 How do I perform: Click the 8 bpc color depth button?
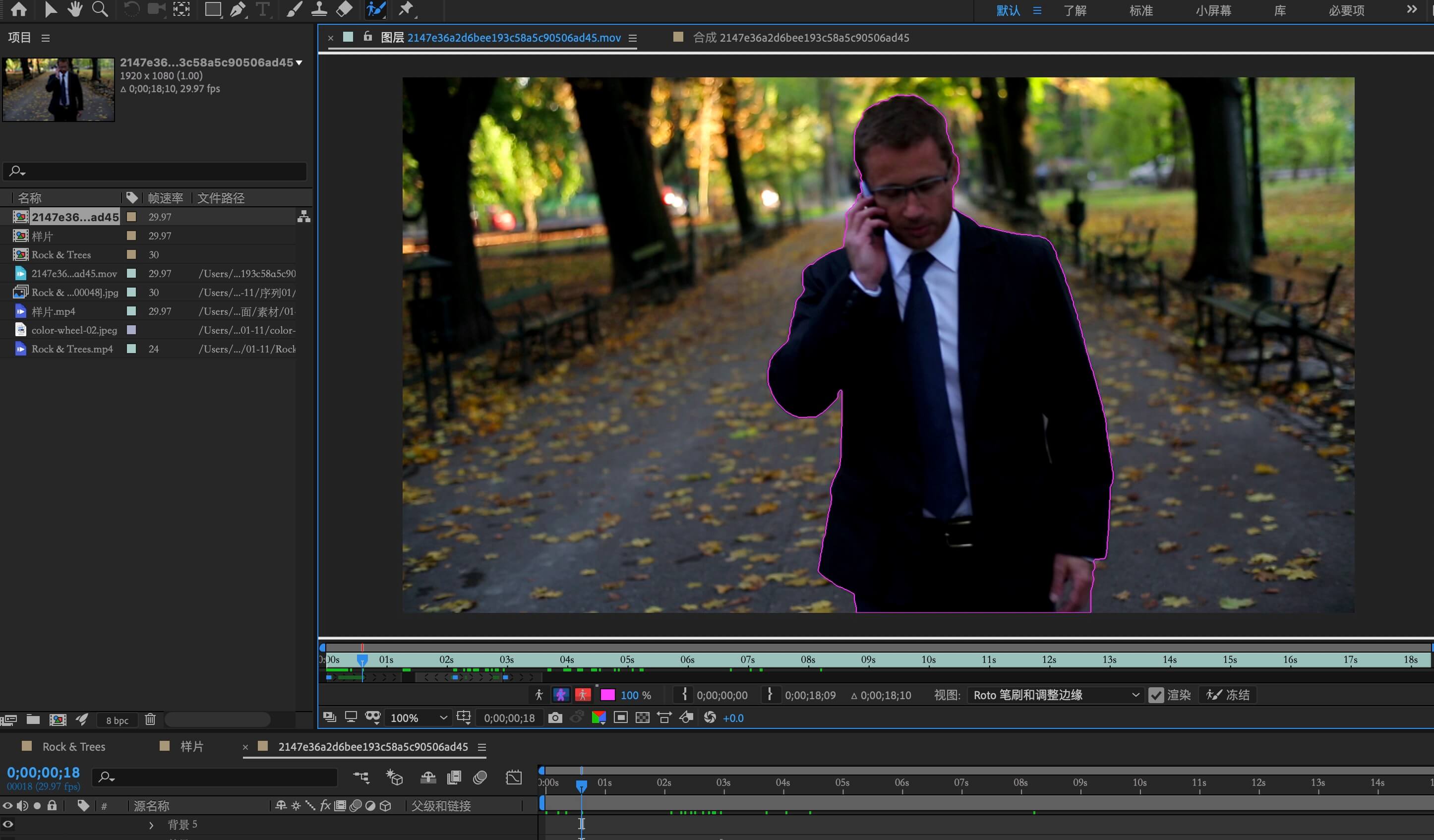pyautogui.click(x=117, y=720)
